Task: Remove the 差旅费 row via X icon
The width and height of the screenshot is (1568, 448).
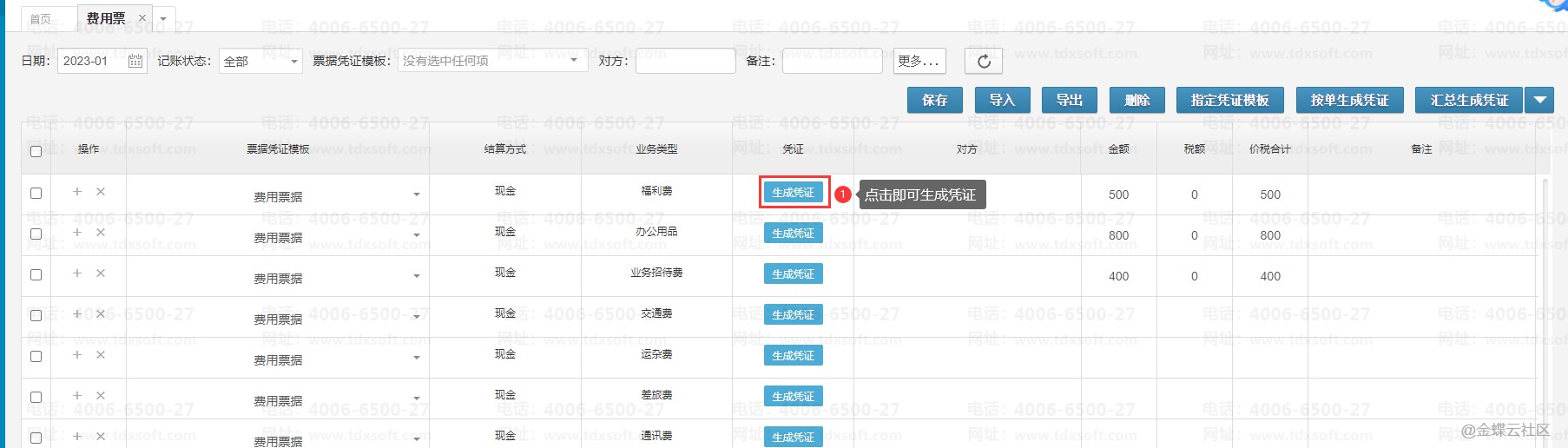Action: [101, 396]
